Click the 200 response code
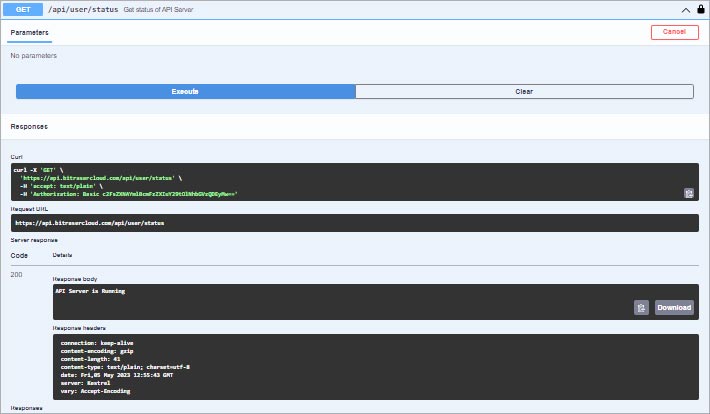710x414 pixels. 16,274
